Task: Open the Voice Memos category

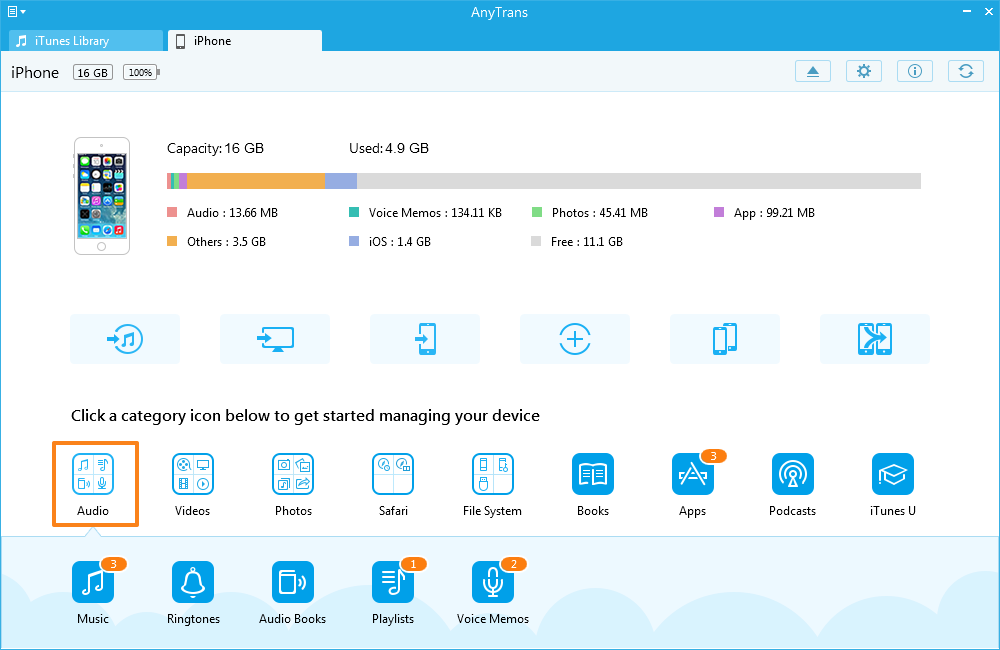Action: 493,582
